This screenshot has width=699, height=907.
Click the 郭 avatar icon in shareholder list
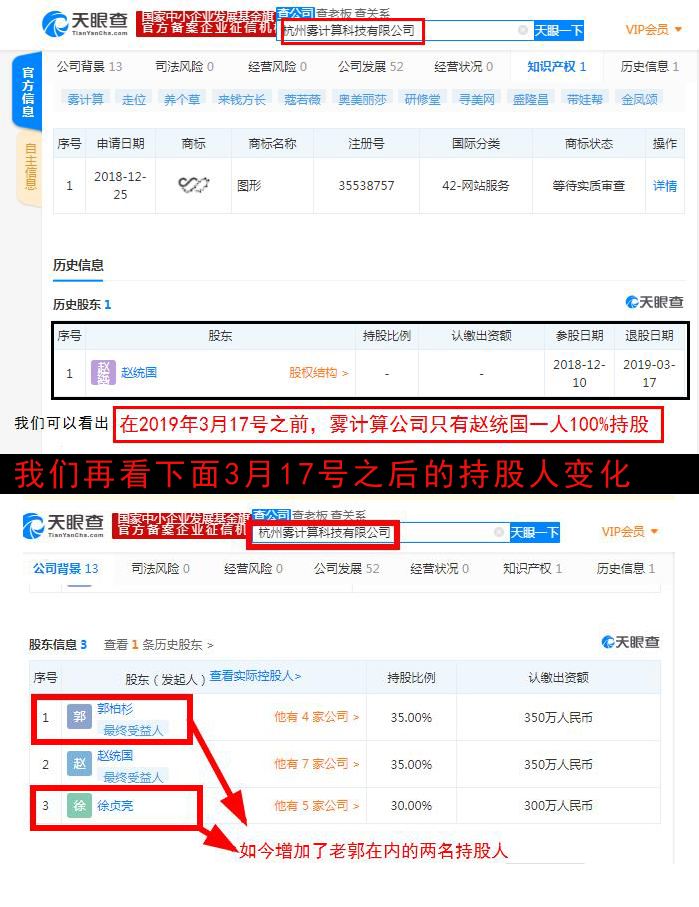tap(79, 717)
